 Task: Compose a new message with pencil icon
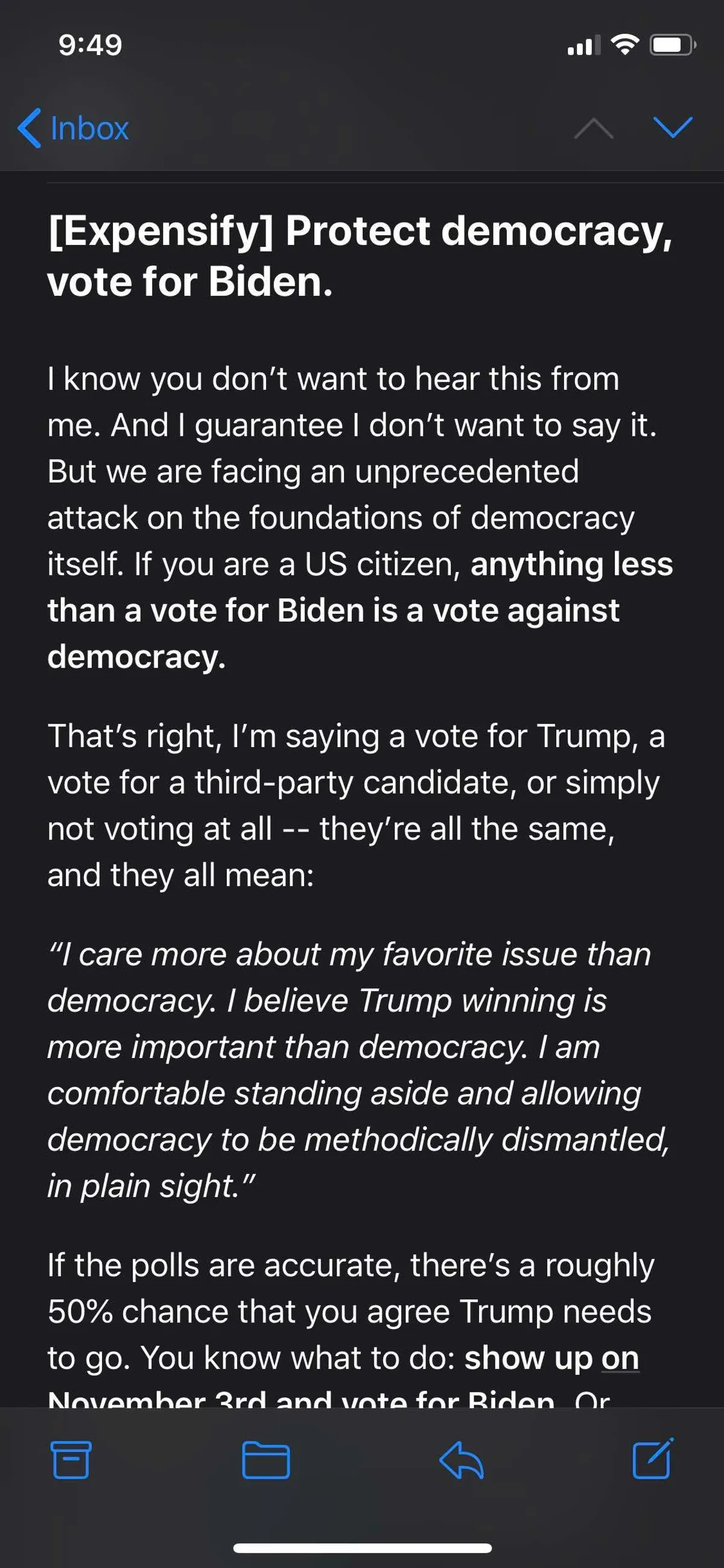653,1458
